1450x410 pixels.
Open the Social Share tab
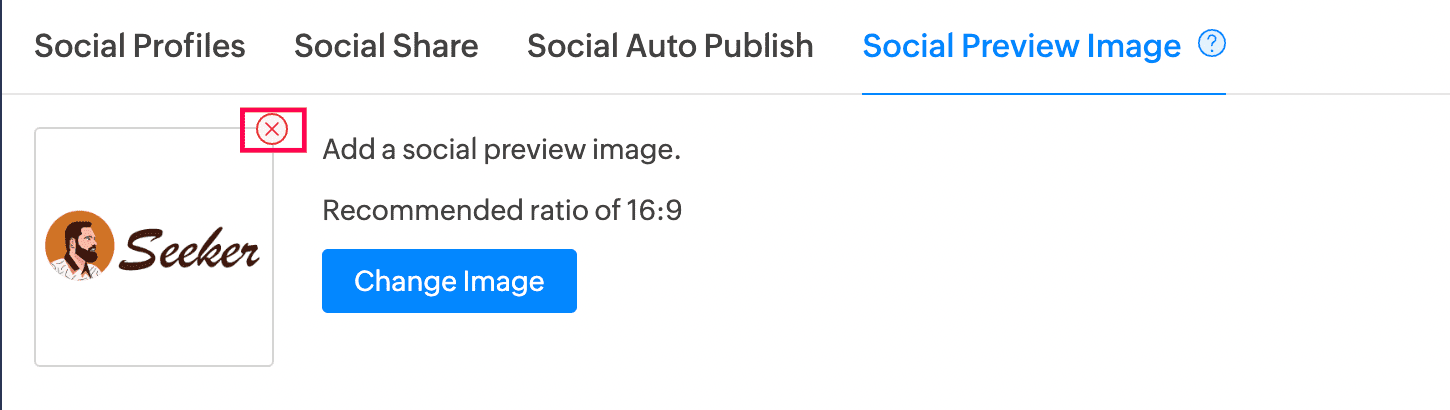(x=386, y=46)
